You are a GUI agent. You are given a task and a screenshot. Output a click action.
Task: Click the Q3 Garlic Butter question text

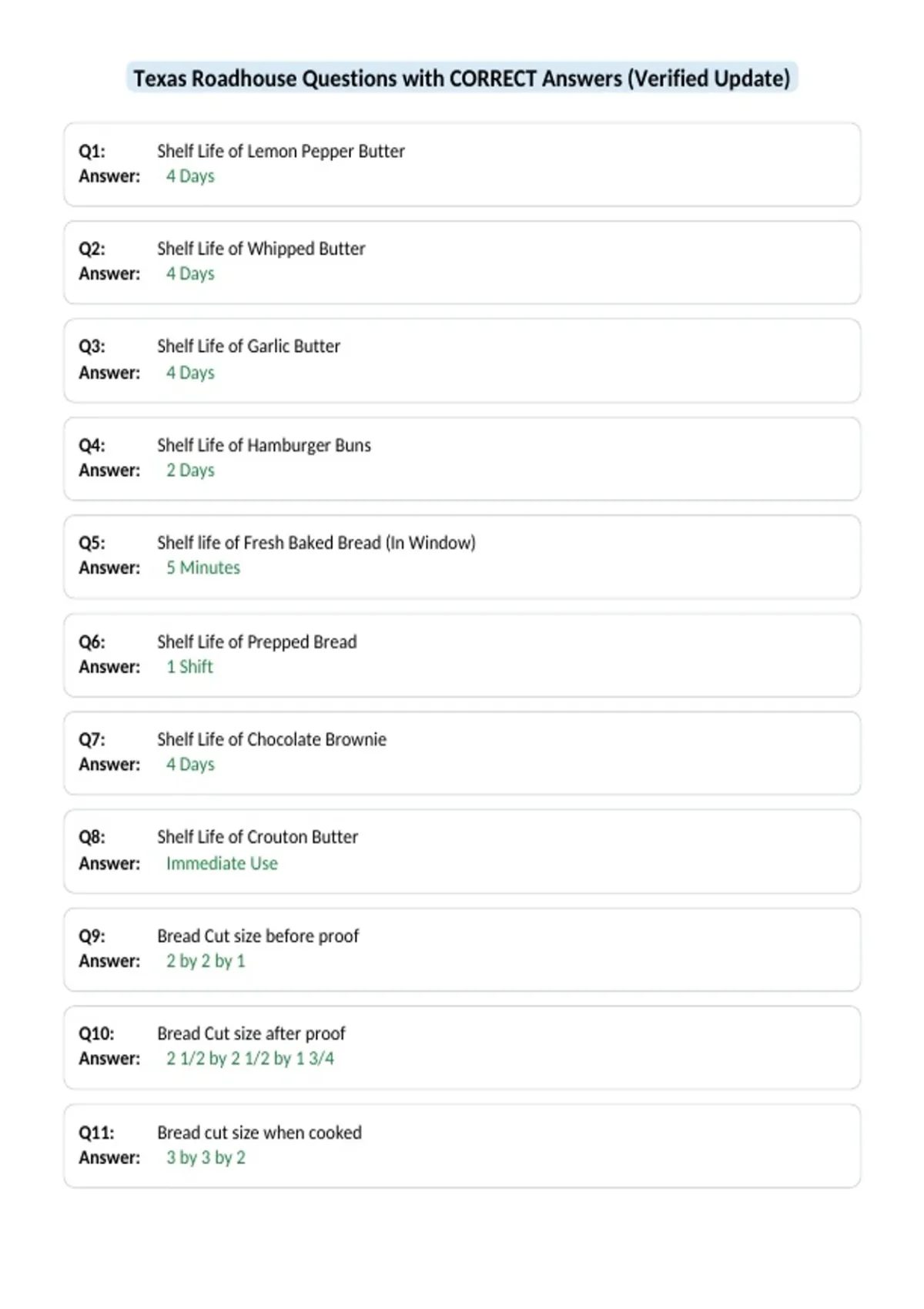pos(249,346)
